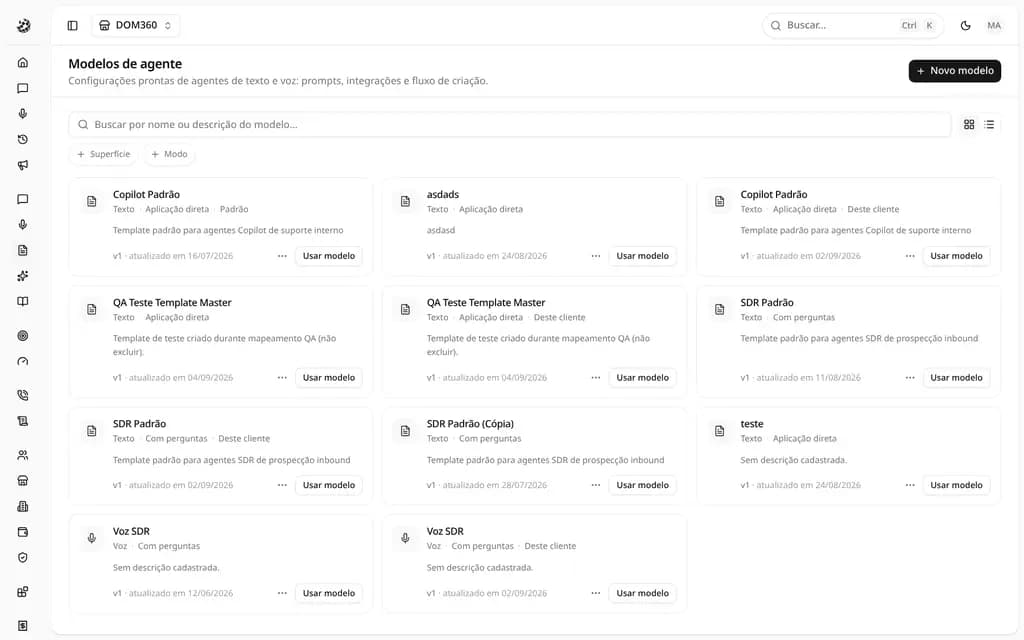The height and width of the screenshot is (640, 1024).
Task: Select the highlighted document templates sidebar icon
Action: pyautogui.click(x=23, y=250)
